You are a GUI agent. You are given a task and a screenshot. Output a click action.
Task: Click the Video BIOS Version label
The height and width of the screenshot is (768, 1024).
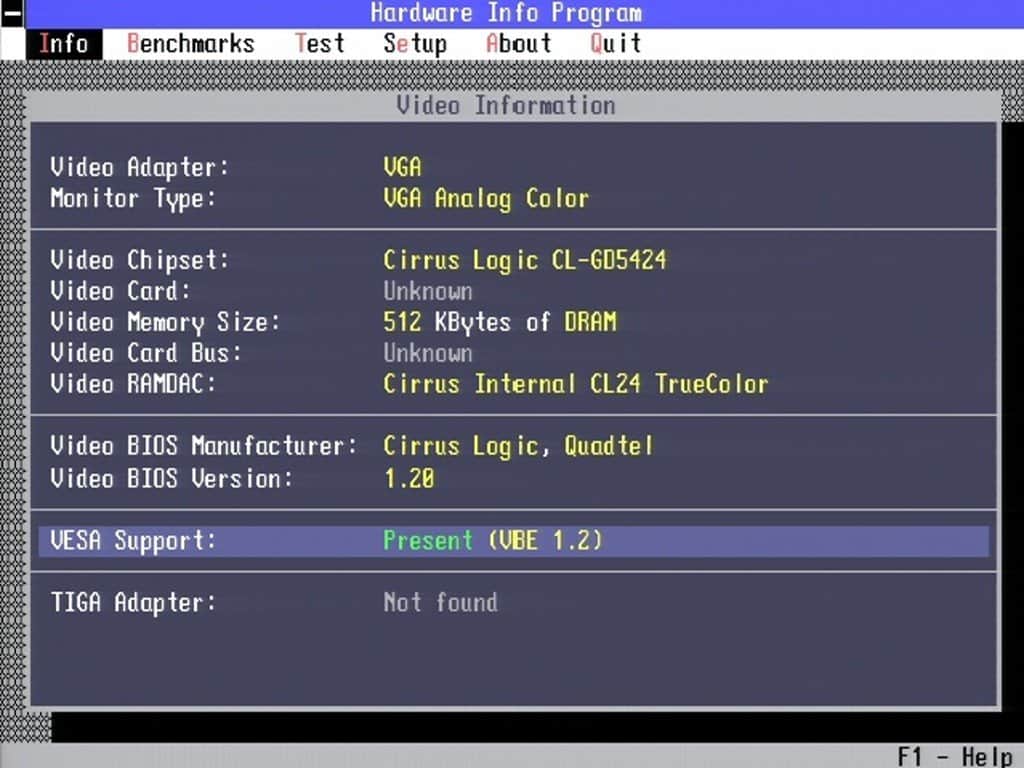172,479
